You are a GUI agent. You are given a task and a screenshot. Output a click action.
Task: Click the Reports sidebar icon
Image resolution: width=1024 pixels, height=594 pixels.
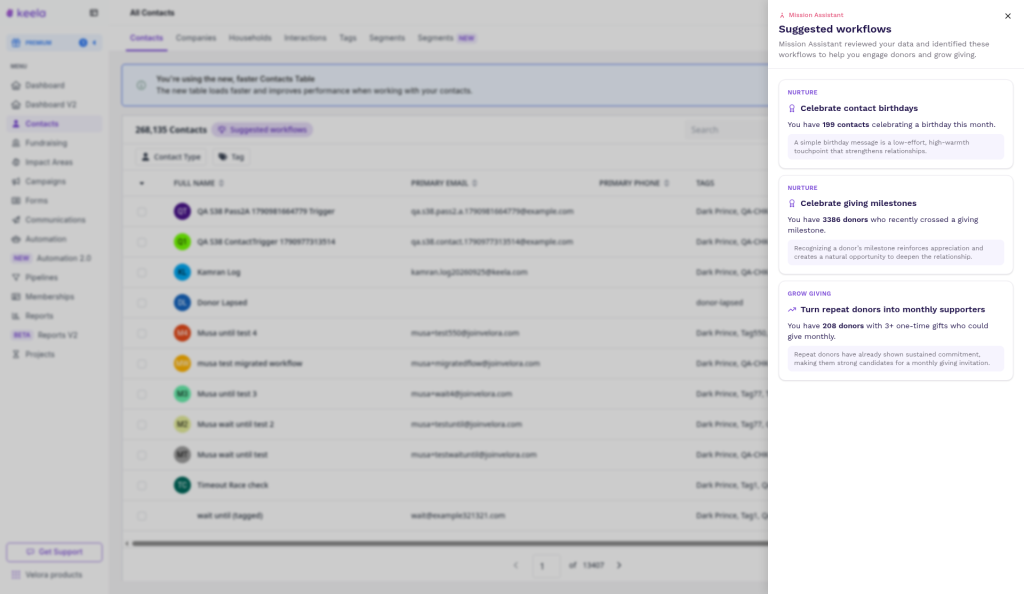click(16, 316)
